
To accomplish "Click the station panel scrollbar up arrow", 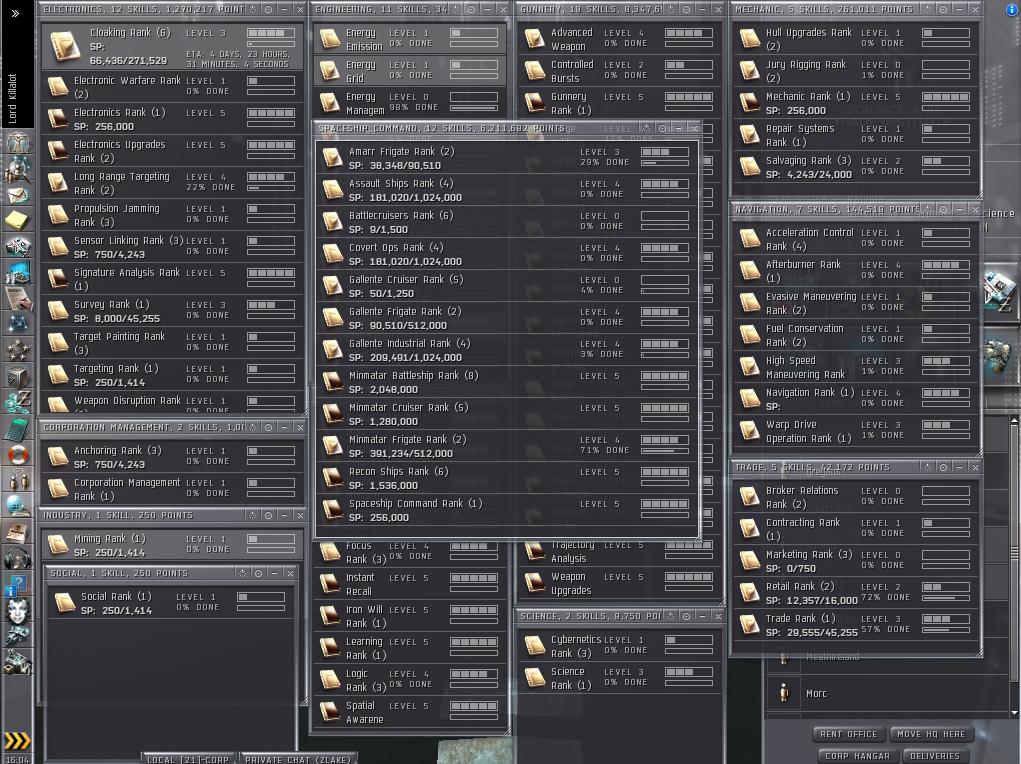I will [x=1014, y=421].
